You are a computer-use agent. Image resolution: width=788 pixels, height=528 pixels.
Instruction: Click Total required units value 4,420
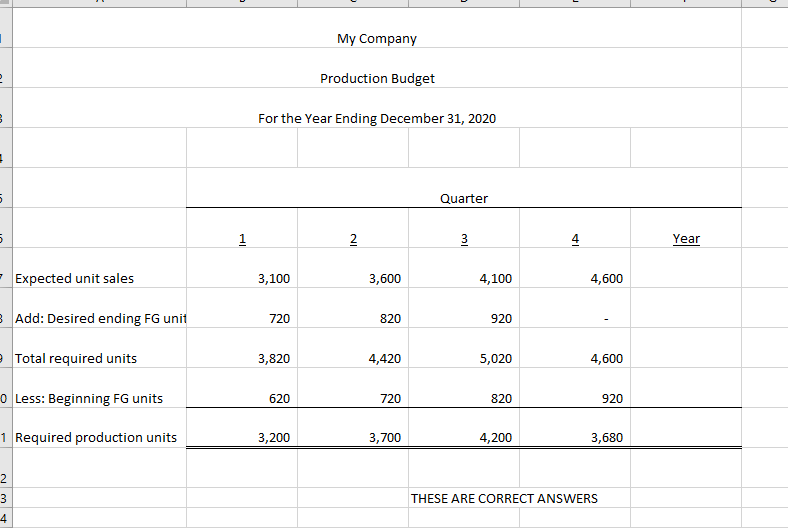click(353, 348)
